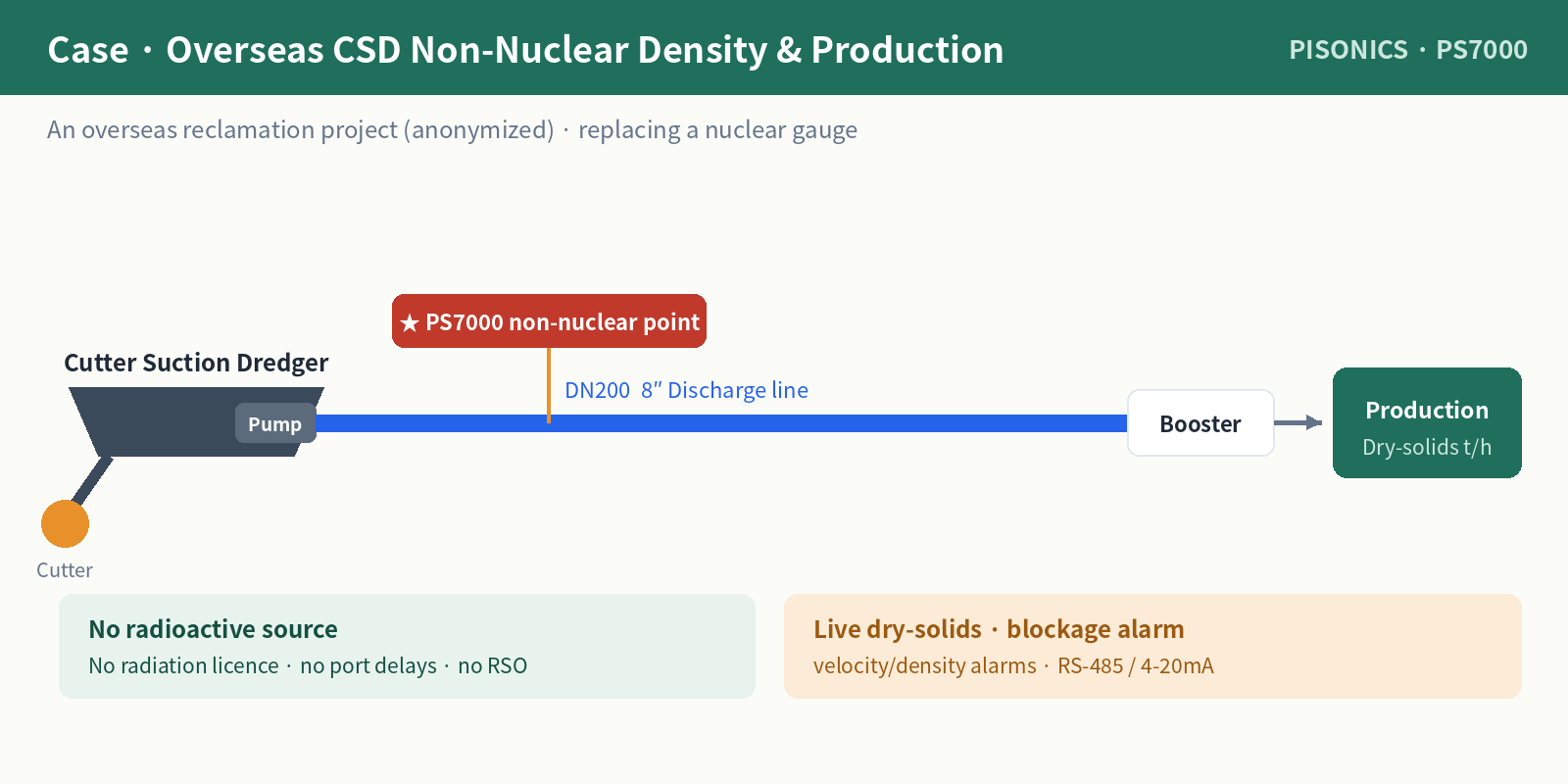Click the PS7000 non-nuclear point label

tap(549, 321)
